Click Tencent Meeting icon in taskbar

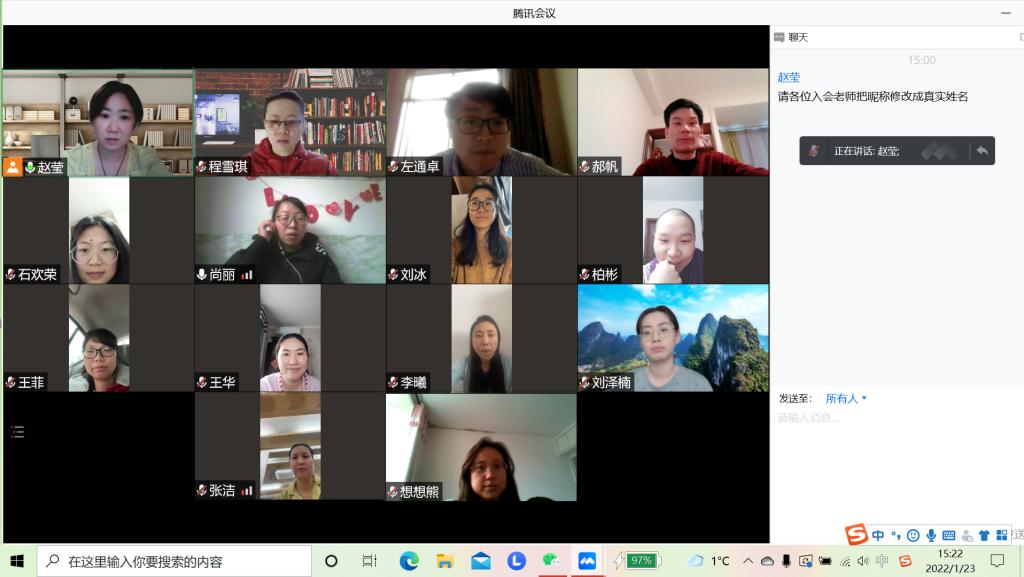tap(587, 561)
